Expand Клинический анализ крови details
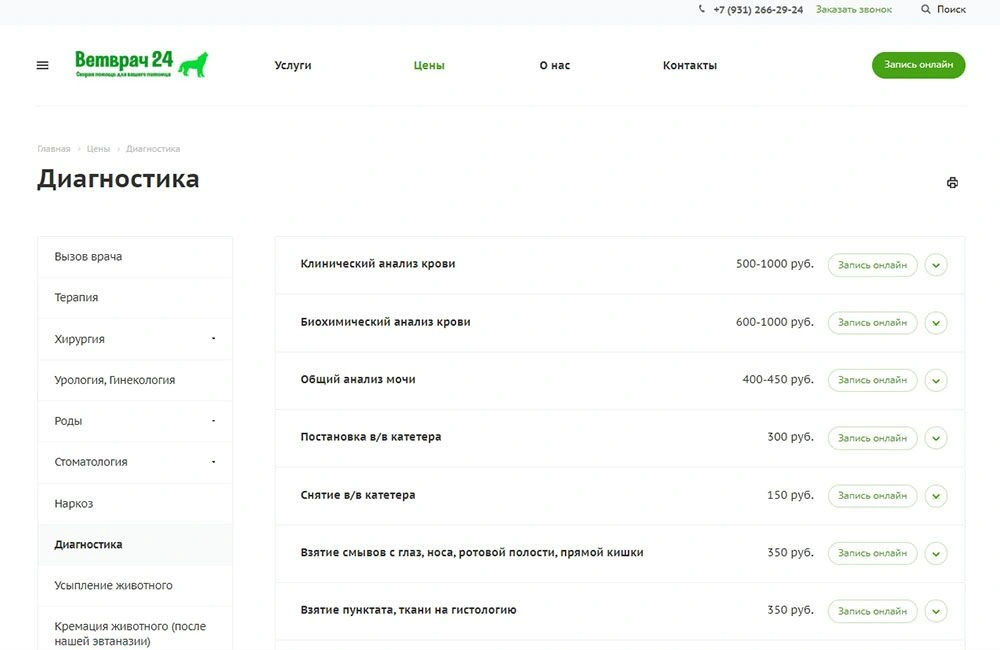Image resolution: width=1000 pixels, height=650 pixels. pos(935,265)
